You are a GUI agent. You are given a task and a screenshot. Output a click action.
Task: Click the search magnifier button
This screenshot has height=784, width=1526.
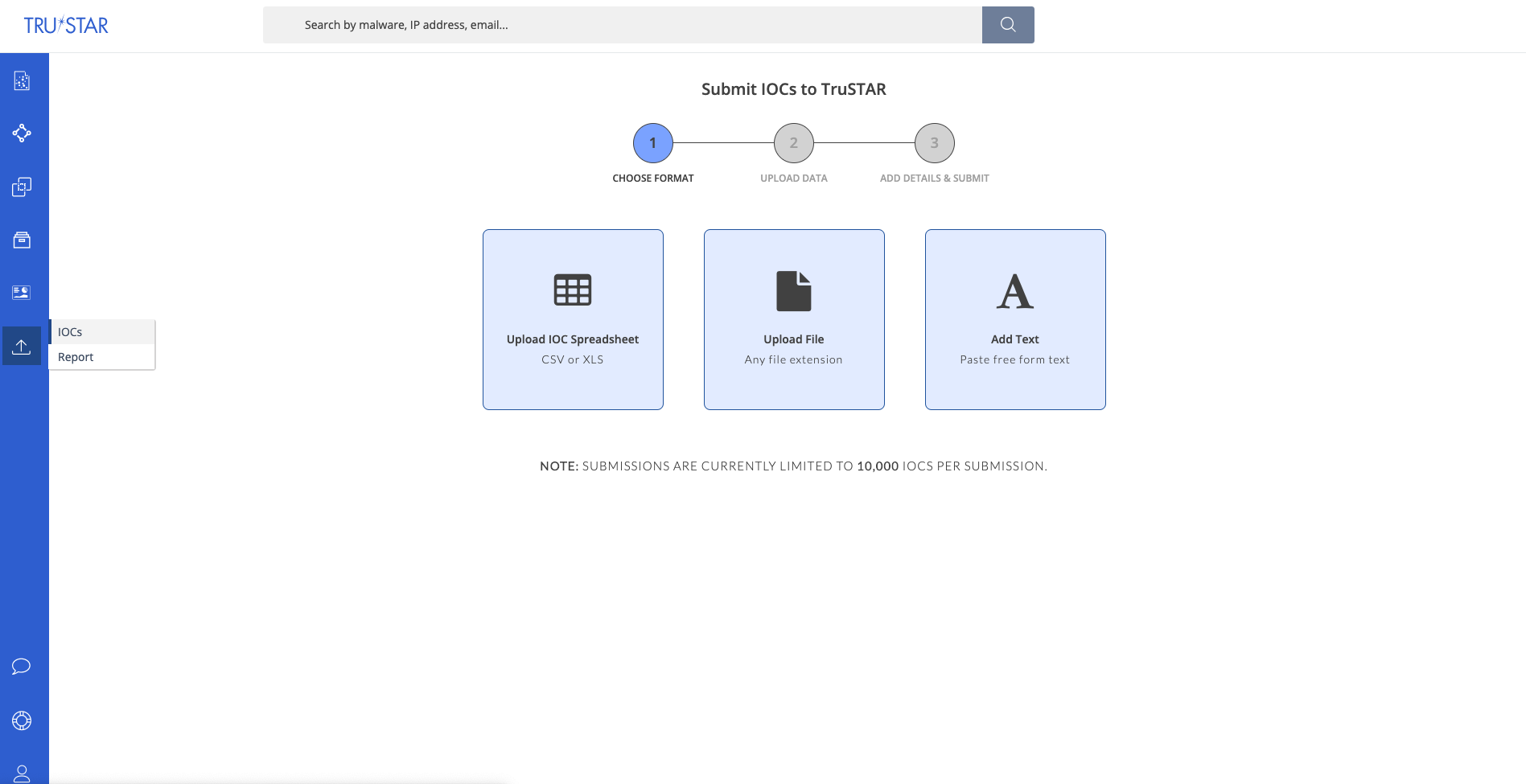click(1008, 25)
